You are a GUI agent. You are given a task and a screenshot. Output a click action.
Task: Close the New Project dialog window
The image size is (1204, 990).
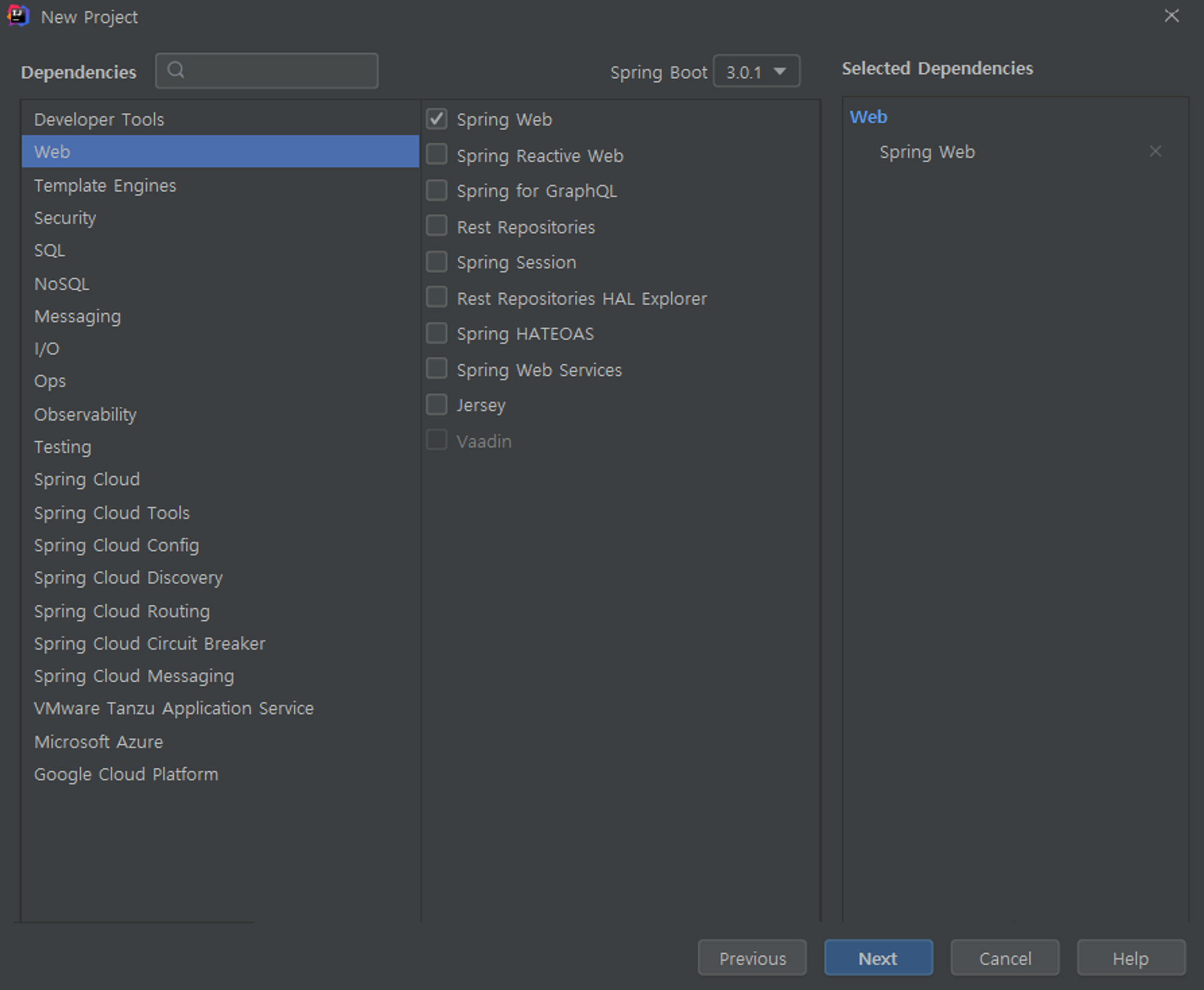point(1171,16)
